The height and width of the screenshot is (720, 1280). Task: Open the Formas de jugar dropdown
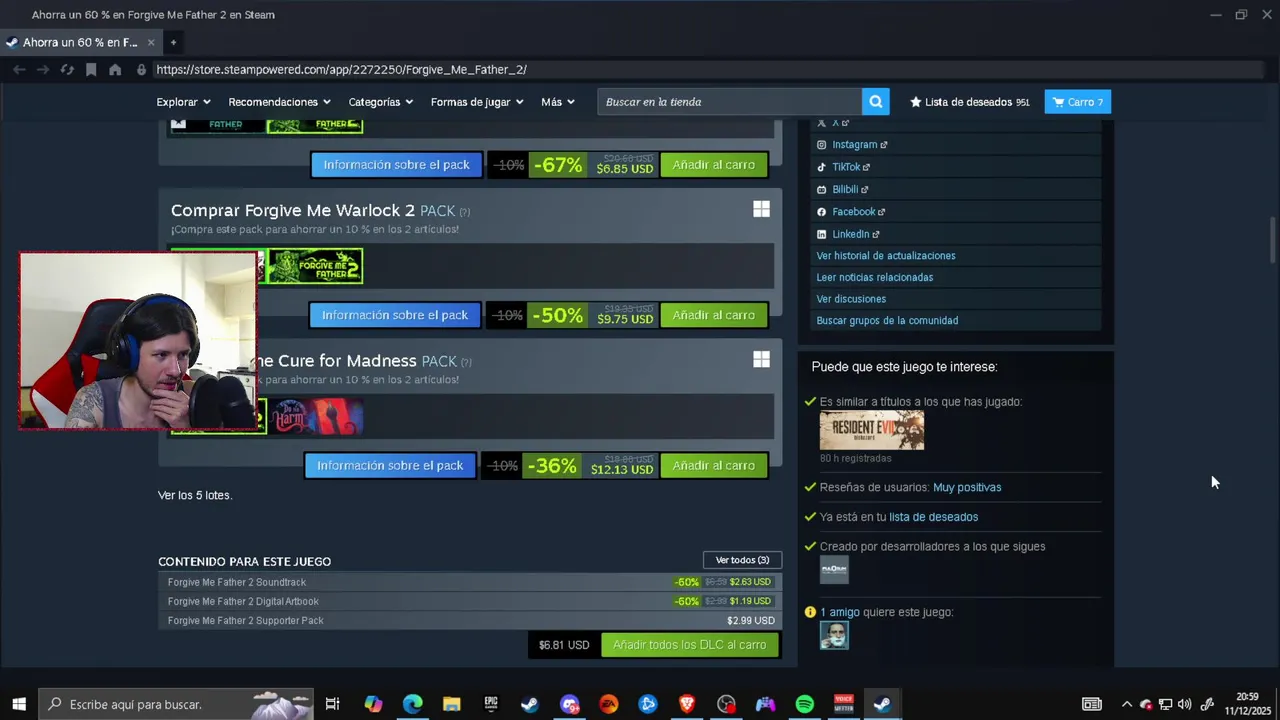coord(476,102)
